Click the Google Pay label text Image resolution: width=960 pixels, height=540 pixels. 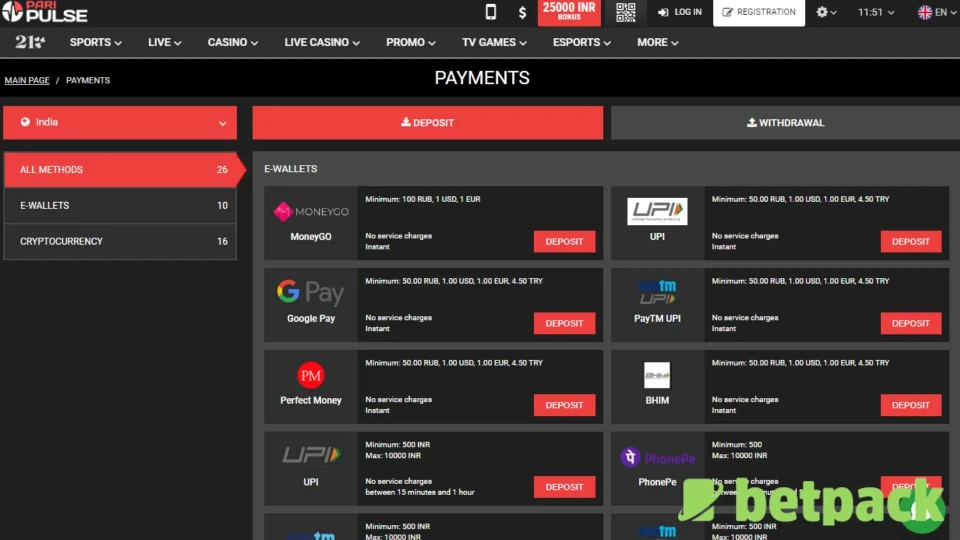point(310,318)
